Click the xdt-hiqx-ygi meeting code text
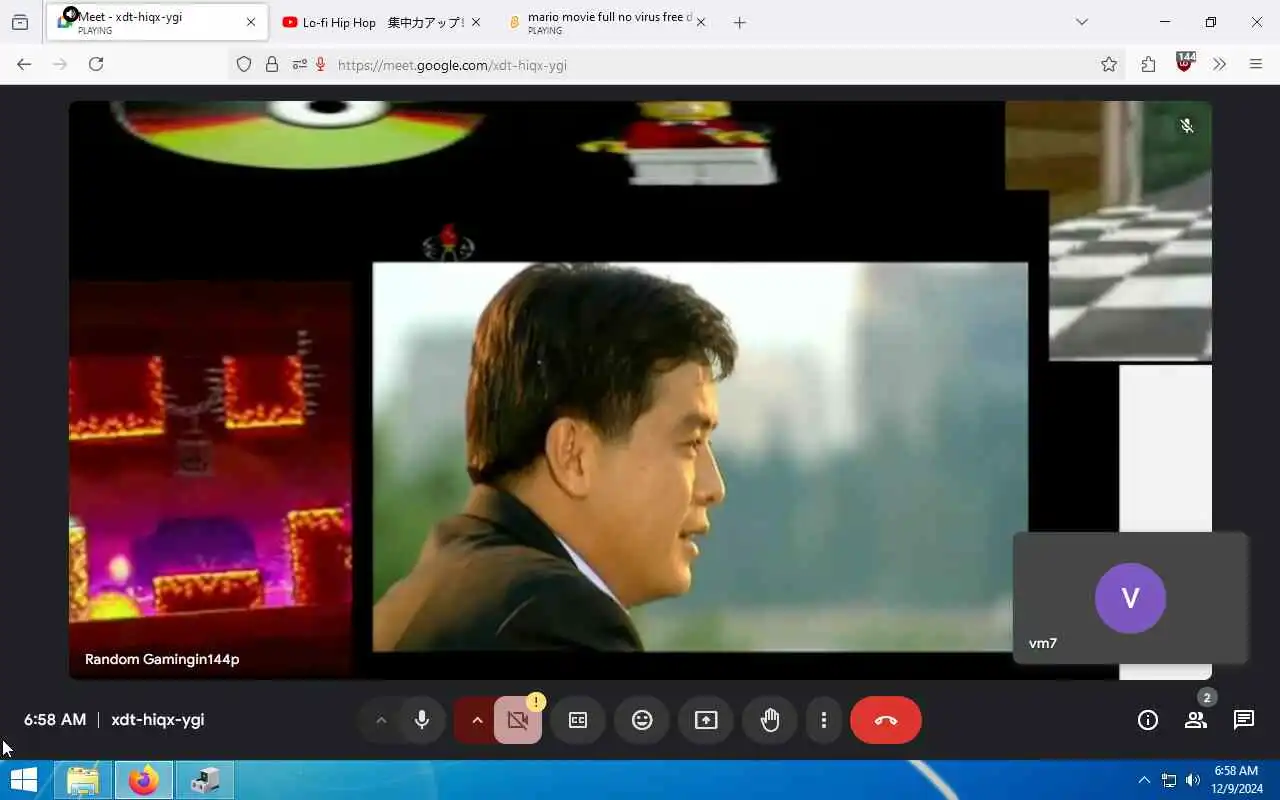This screenshot has width=1280, height=800. pos(158,720)
